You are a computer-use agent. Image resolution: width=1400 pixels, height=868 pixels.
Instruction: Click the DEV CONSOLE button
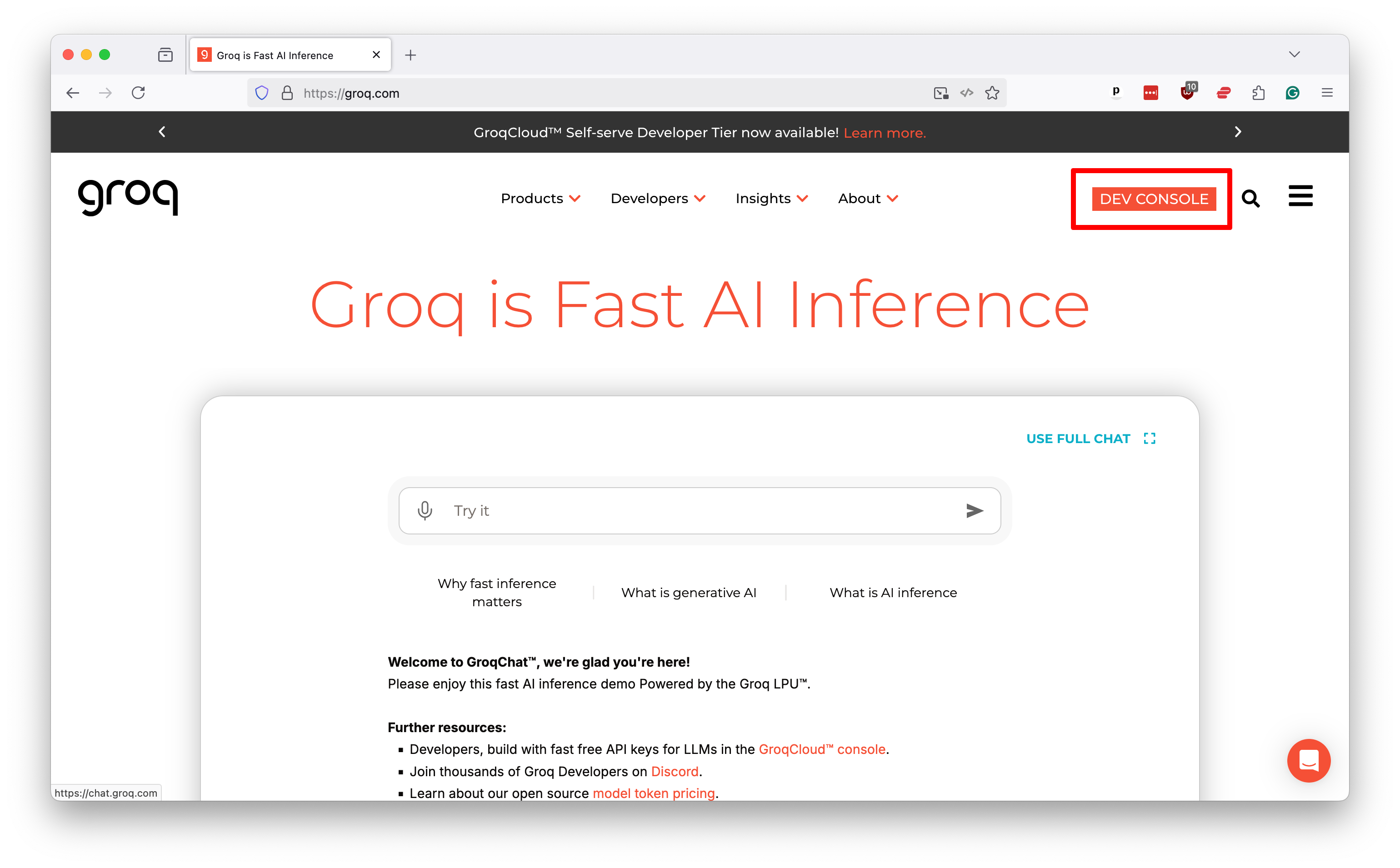click(1153, 199)
